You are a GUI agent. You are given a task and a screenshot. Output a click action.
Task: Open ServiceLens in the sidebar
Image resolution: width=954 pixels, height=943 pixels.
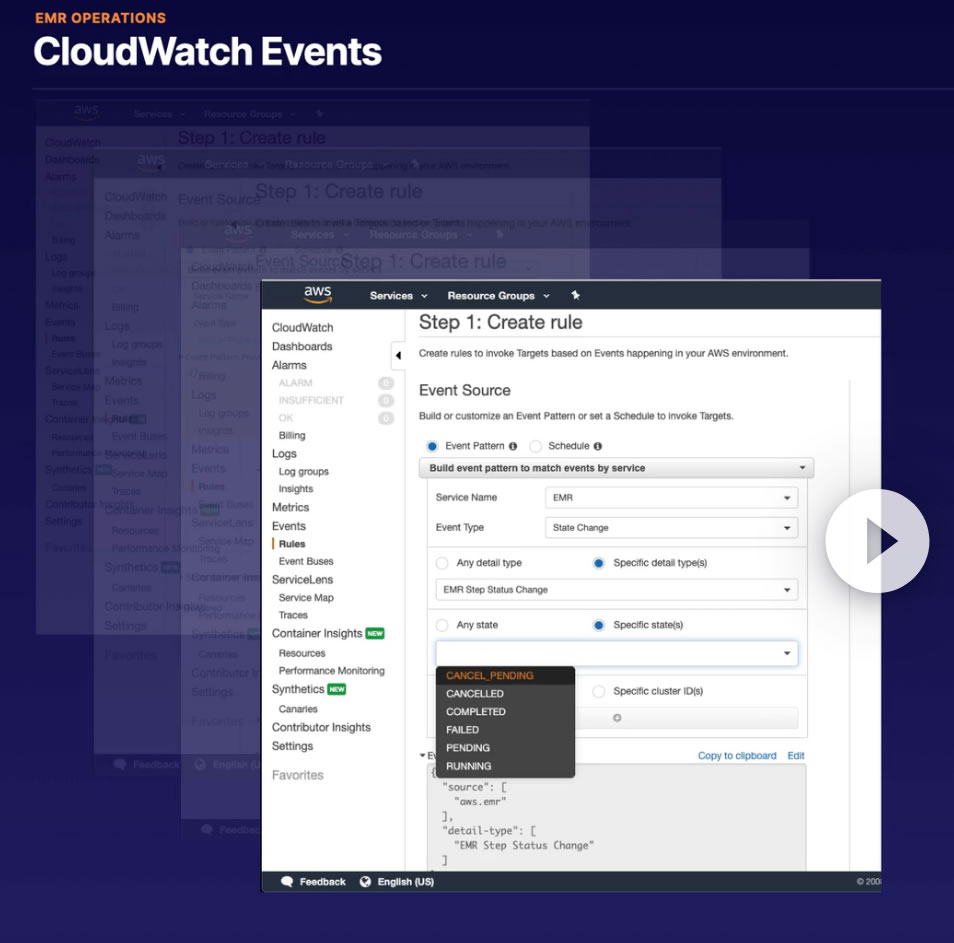(302, 580)
